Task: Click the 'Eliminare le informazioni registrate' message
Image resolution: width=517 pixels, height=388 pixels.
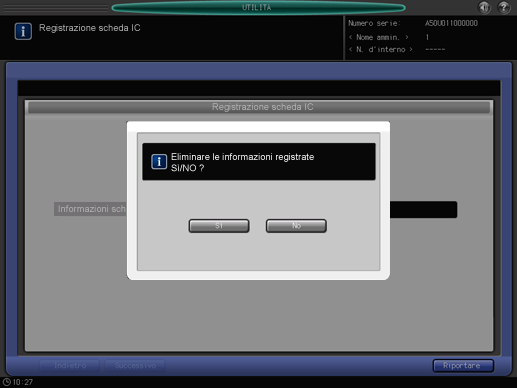Action: (x=242, y=157)
